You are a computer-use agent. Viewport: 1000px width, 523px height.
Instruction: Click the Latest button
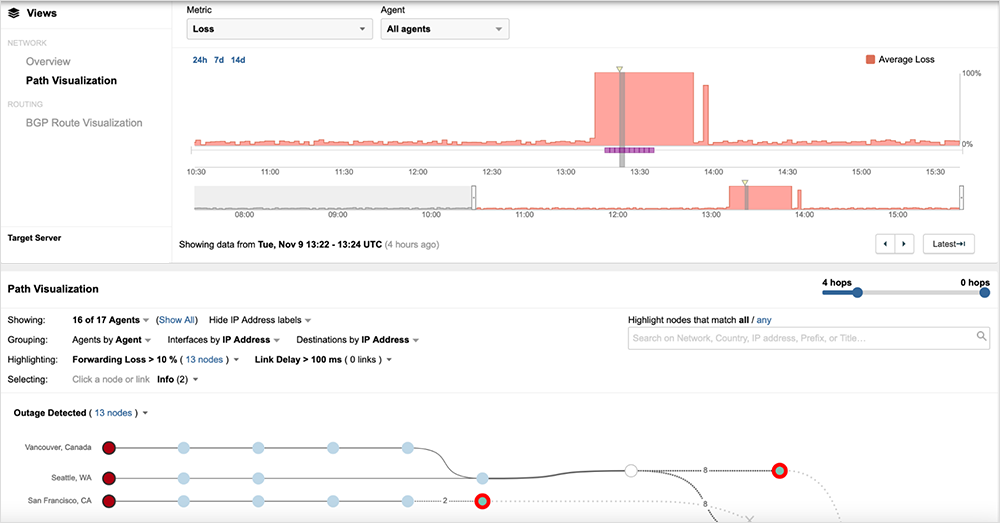(x=947, y=244)
